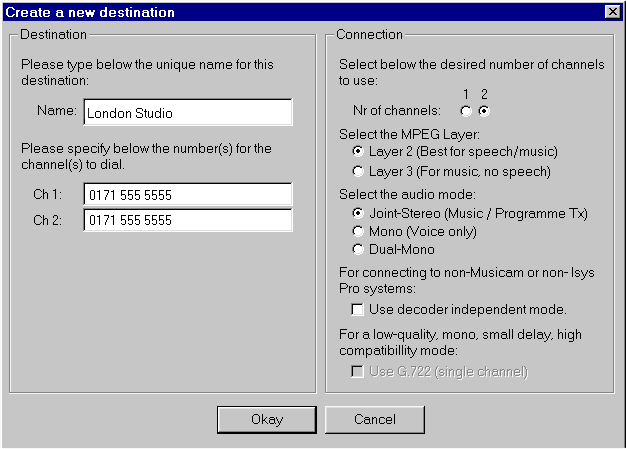Screen dimensions: 626x449
Task: Select 2 channels radio option
Action: (484, 111)
